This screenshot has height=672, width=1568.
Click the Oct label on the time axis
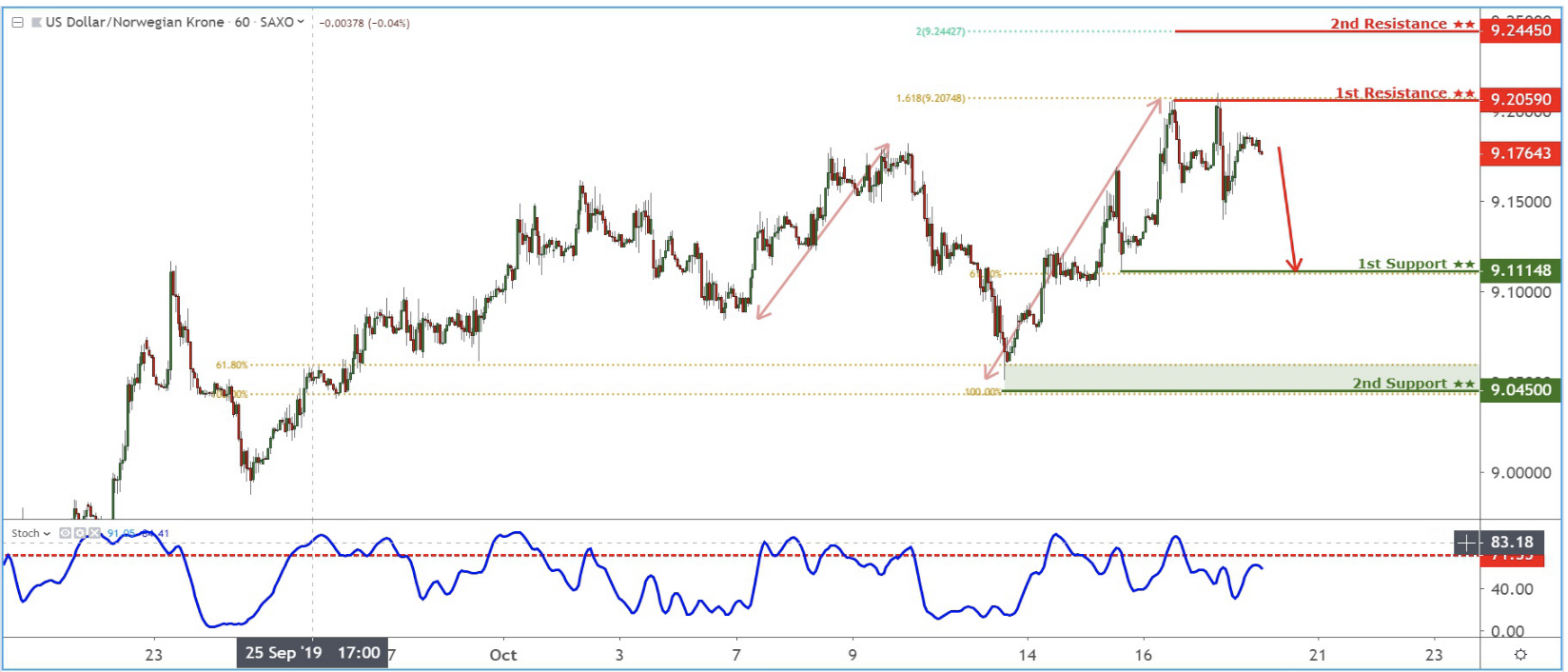(503, 655)
